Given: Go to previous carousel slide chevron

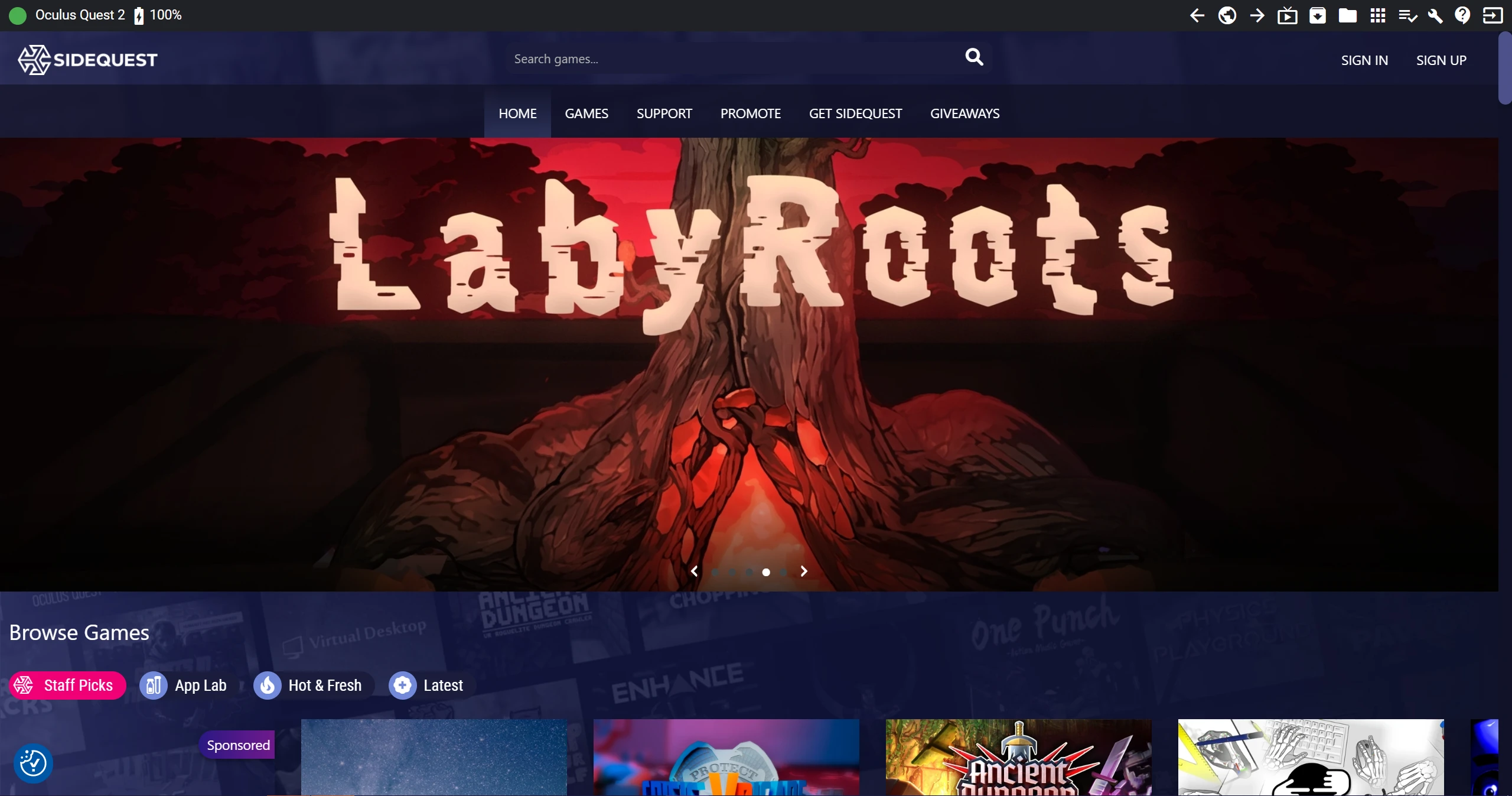Looking at the screenshot, I should coord(695,571).
